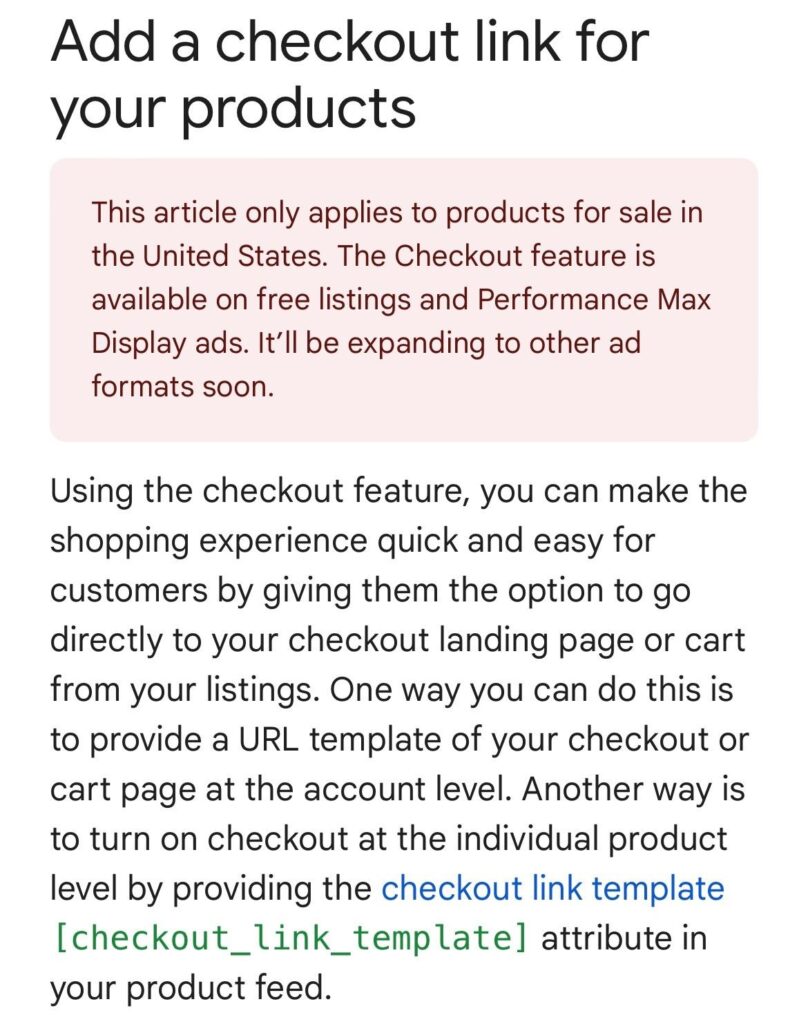808x1024 pixels.
Task: Click 'formats soon.' at the notice end
Action: pos(182,387)
